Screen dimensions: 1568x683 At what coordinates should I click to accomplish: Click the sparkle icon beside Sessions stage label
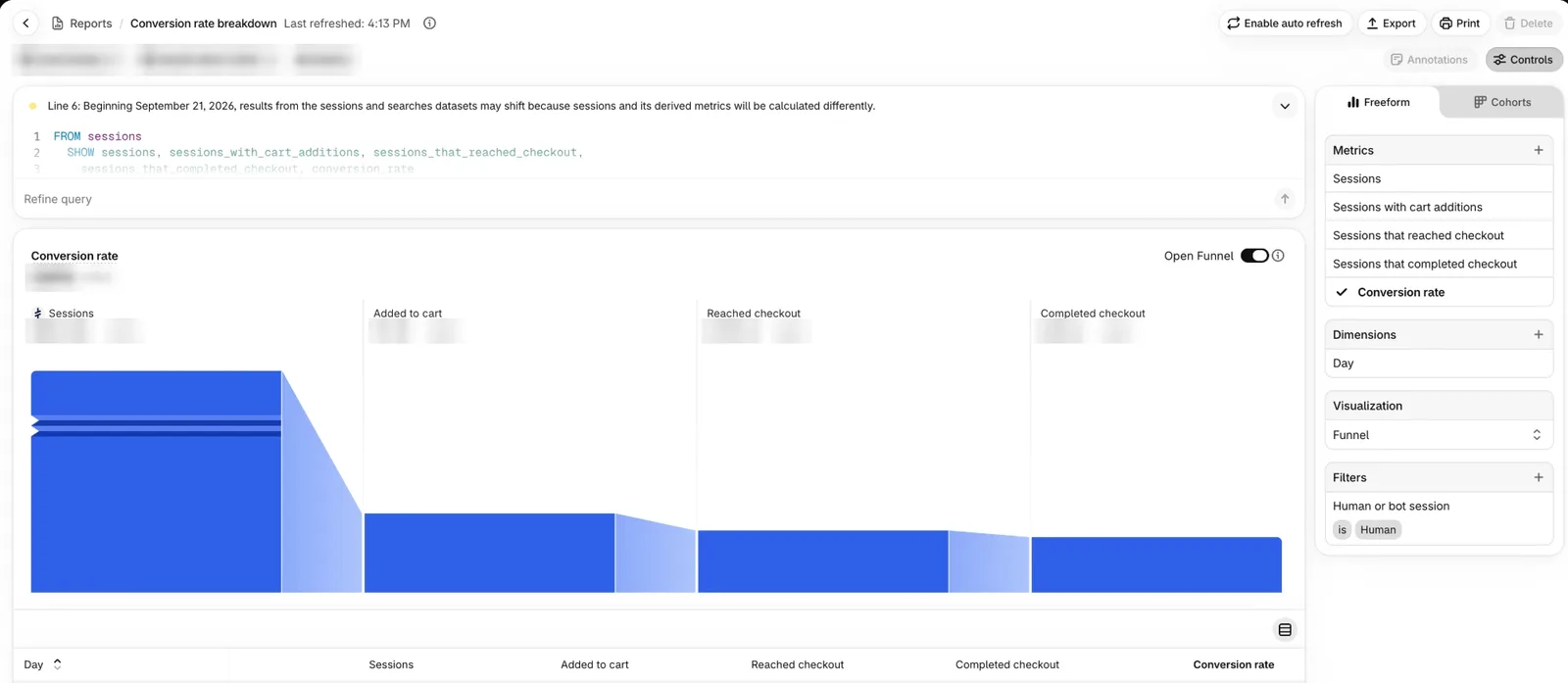[38, 314]
